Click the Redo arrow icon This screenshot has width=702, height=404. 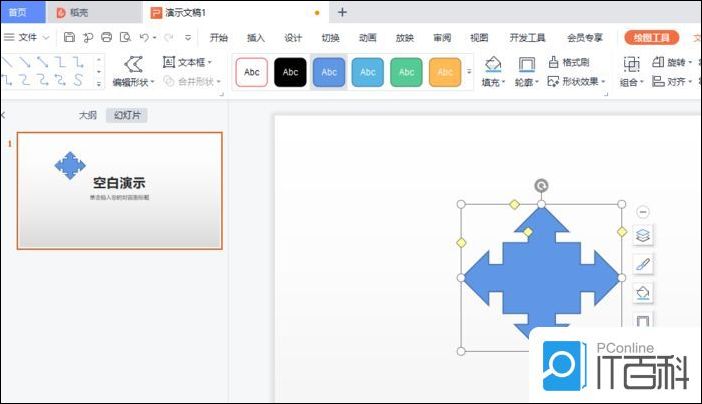click(168, 37)
